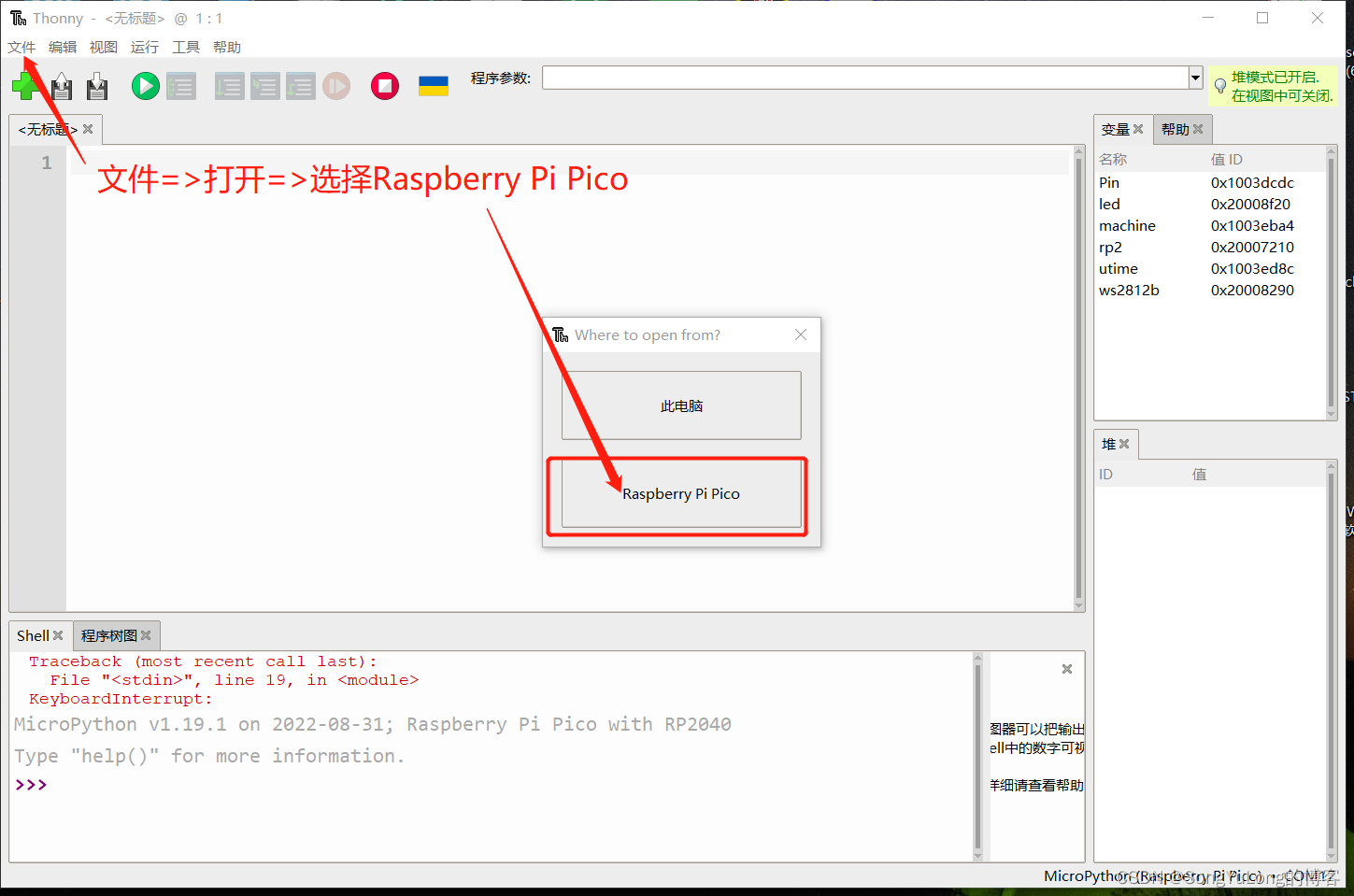Click the editor vertical scrollbar

coord(1079,377)
